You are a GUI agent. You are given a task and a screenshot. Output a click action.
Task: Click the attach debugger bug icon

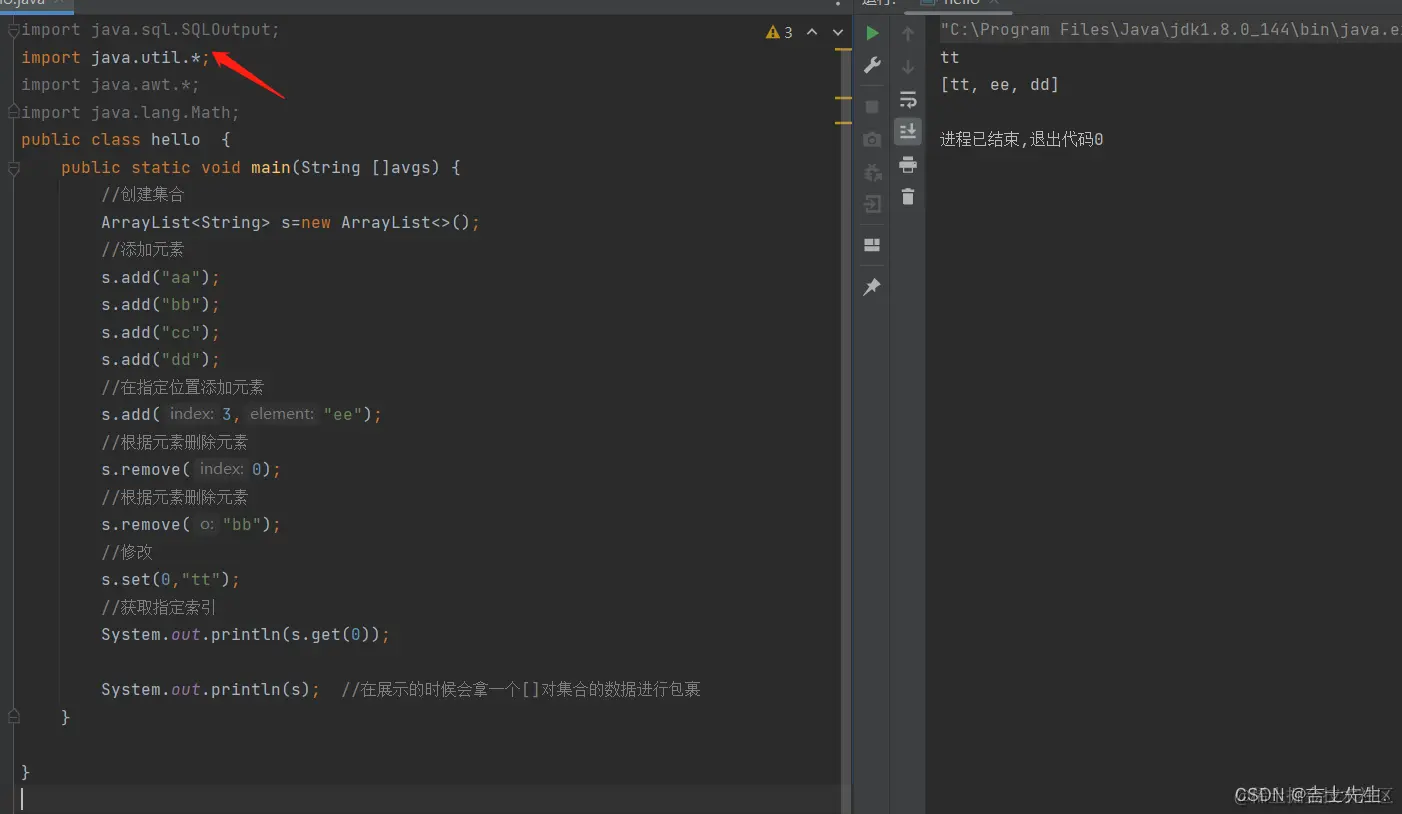pos(872,172)
